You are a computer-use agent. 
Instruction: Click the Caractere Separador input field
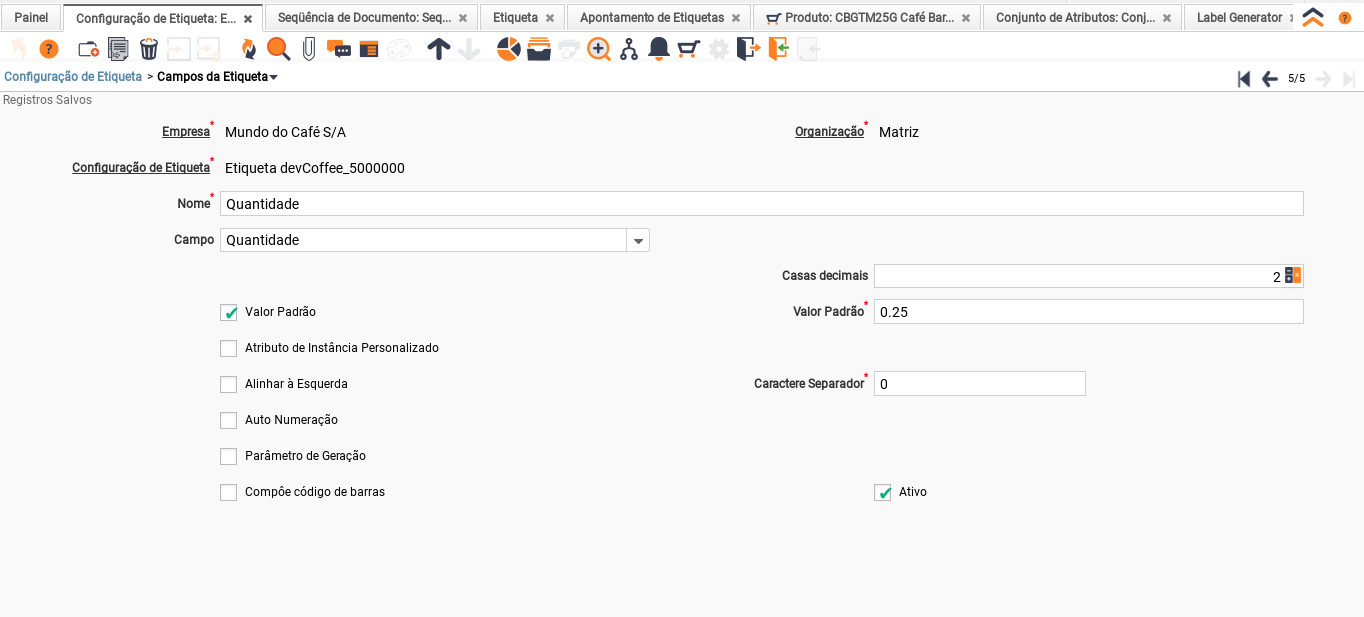[980, 384]
